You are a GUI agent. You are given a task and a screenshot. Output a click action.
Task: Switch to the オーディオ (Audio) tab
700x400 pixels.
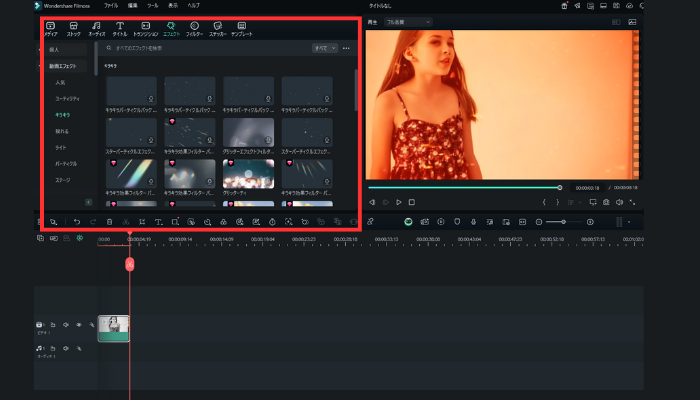[96, 29]
